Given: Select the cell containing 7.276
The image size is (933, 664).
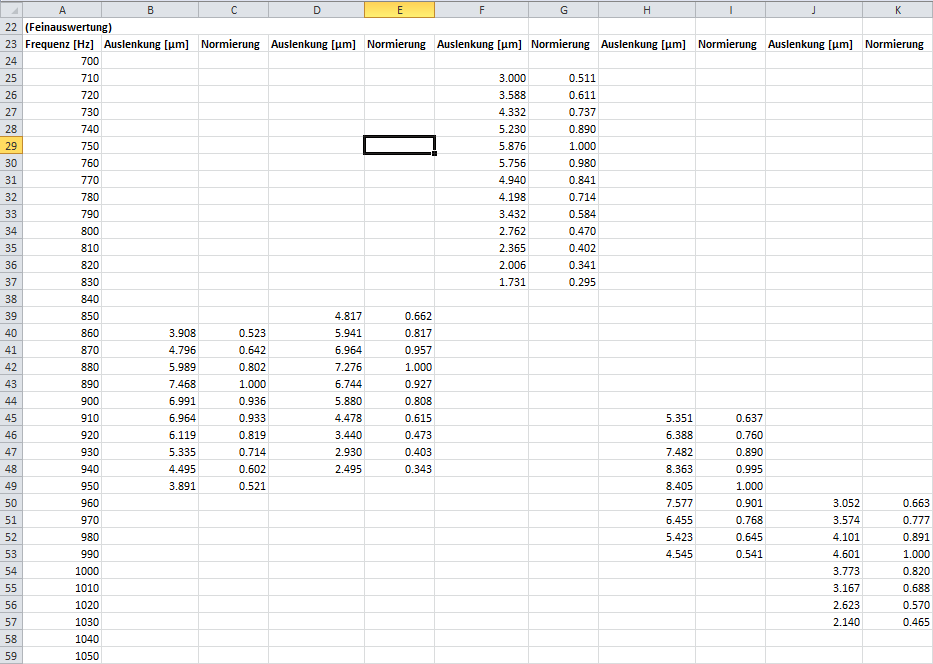Looking at the screenshot, I should 316,366.
